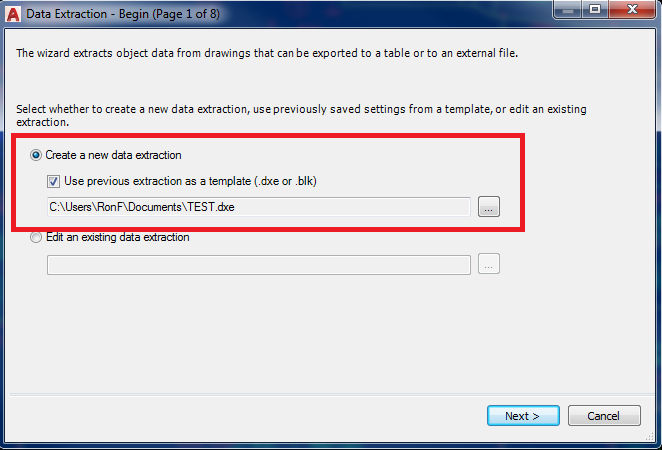This screenshot has height=450, width=662.
Task: Choose the Edit an existing data extraction radio button
Action: point(36,237)
